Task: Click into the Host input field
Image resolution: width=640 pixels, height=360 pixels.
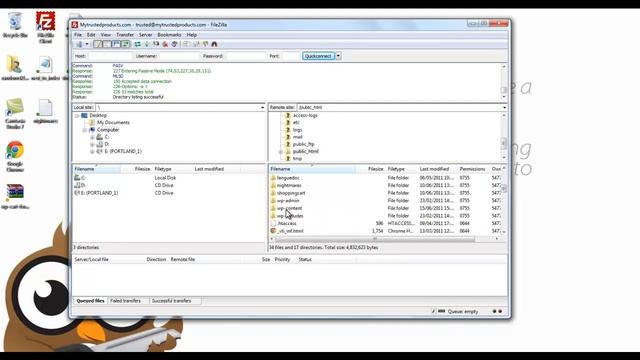Action: pos(110,56)
